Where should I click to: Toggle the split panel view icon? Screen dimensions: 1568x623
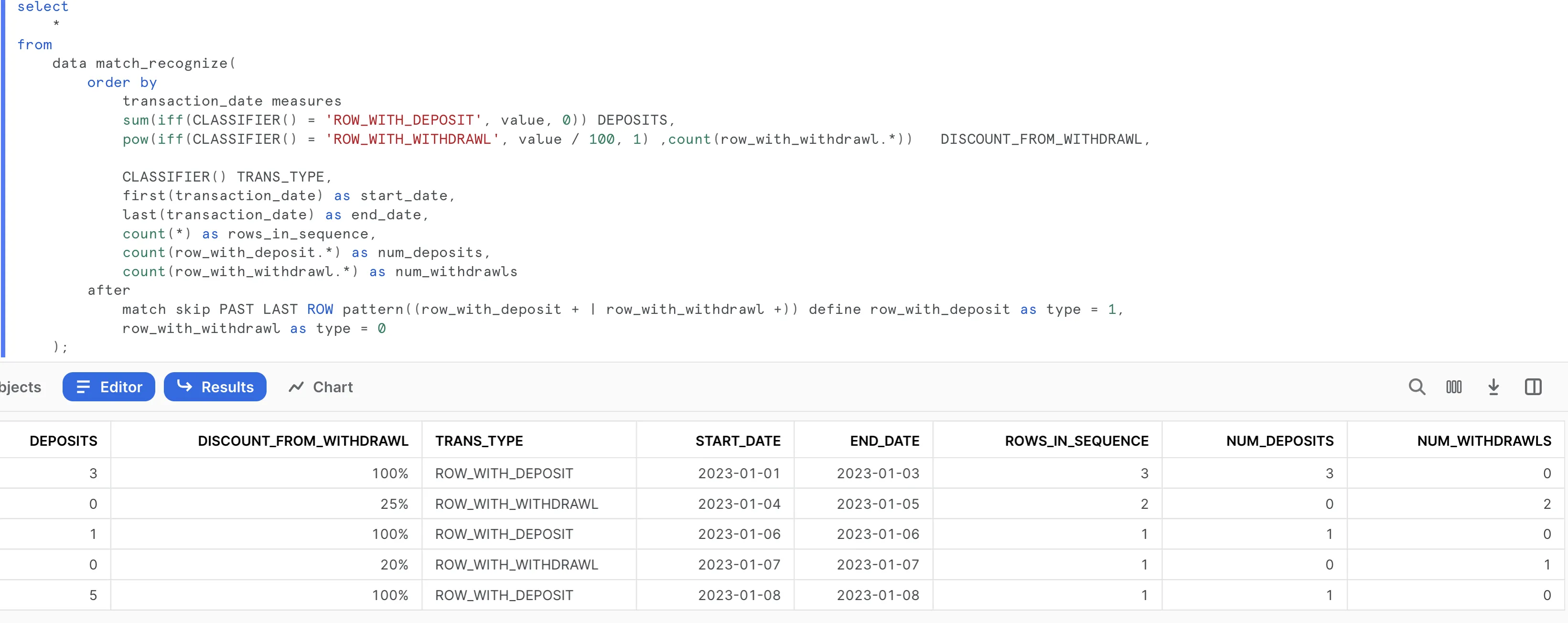point(1533,387)
